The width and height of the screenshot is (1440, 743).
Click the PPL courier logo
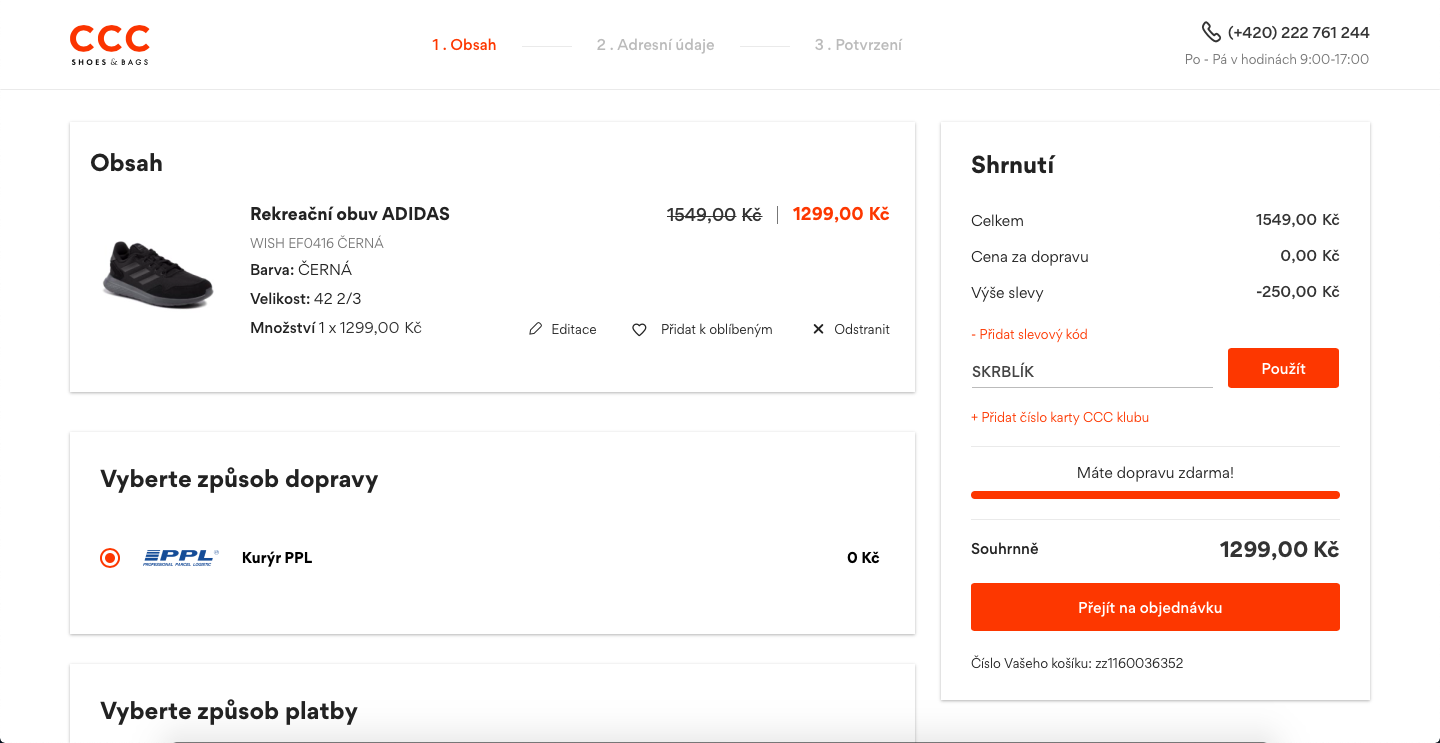coord(181,558)
